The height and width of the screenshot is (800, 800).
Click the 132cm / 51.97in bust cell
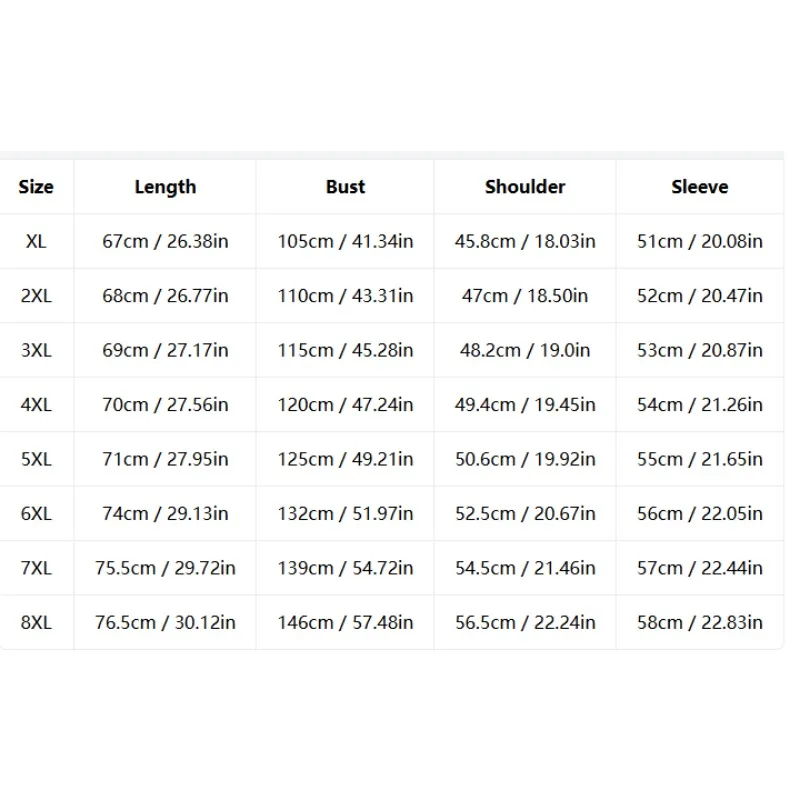345,513
